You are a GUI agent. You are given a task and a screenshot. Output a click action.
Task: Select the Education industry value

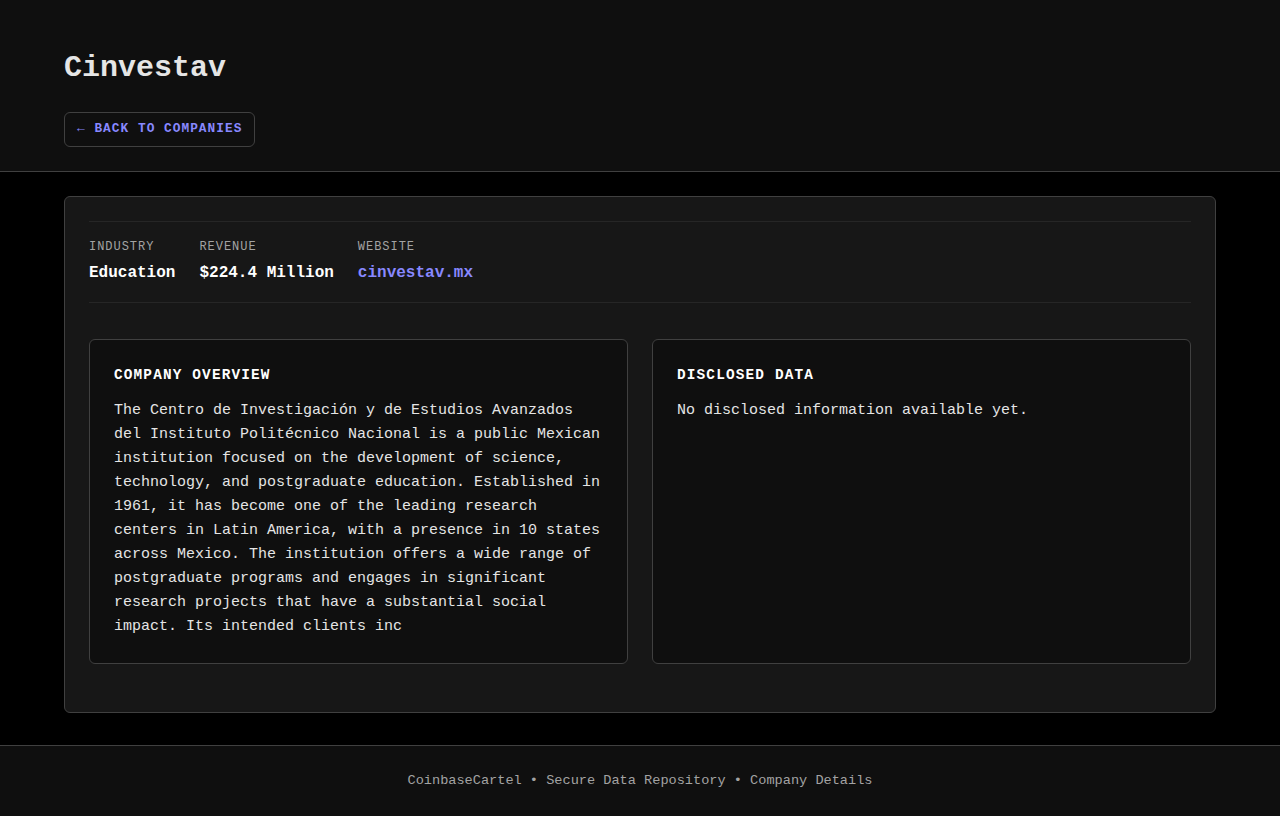click(132, 272)
